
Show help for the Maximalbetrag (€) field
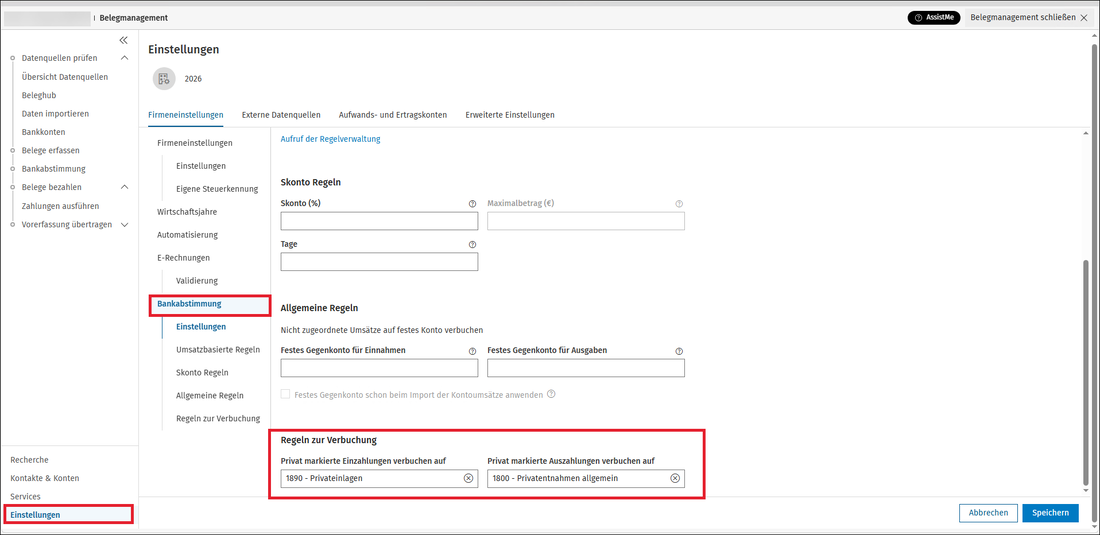click(679, 203)
